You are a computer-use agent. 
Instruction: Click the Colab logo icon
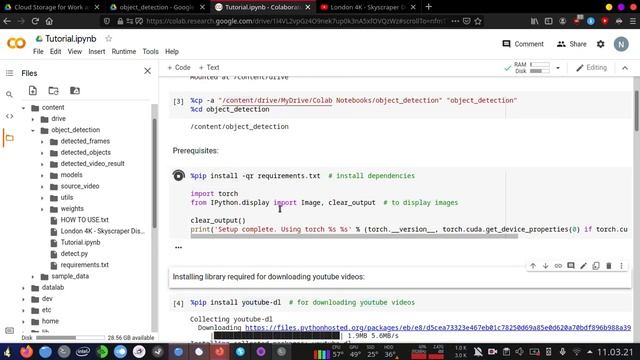pos(16,43)
